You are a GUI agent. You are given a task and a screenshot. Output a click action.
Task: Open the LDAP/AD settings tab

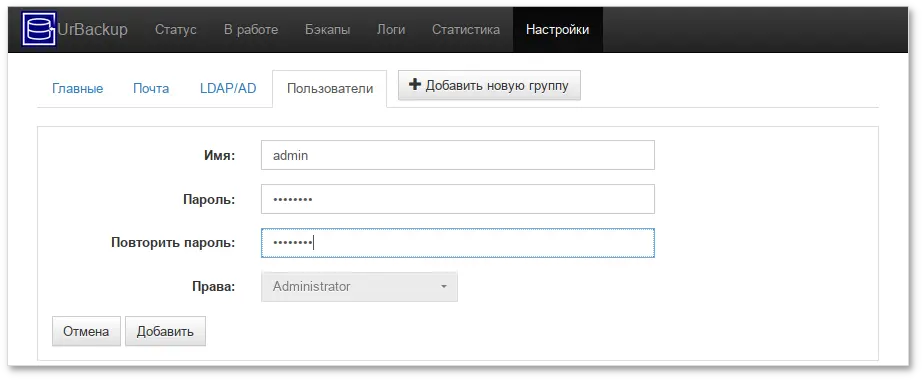tap(228, 89)
